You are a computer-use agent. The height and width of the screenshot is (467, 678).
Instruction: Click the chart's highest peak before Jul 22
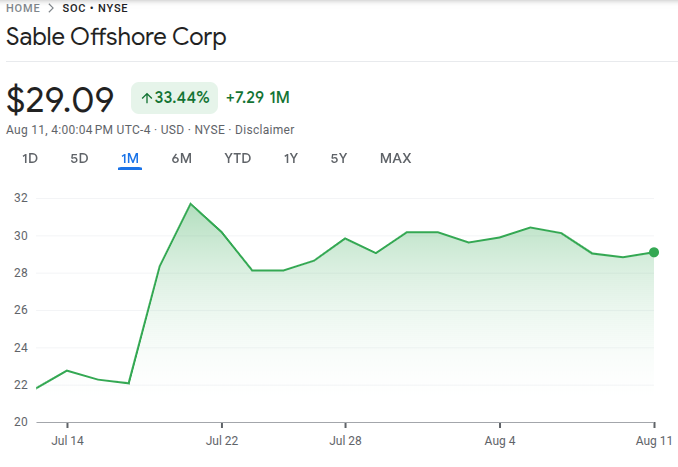tap(190, 204)
